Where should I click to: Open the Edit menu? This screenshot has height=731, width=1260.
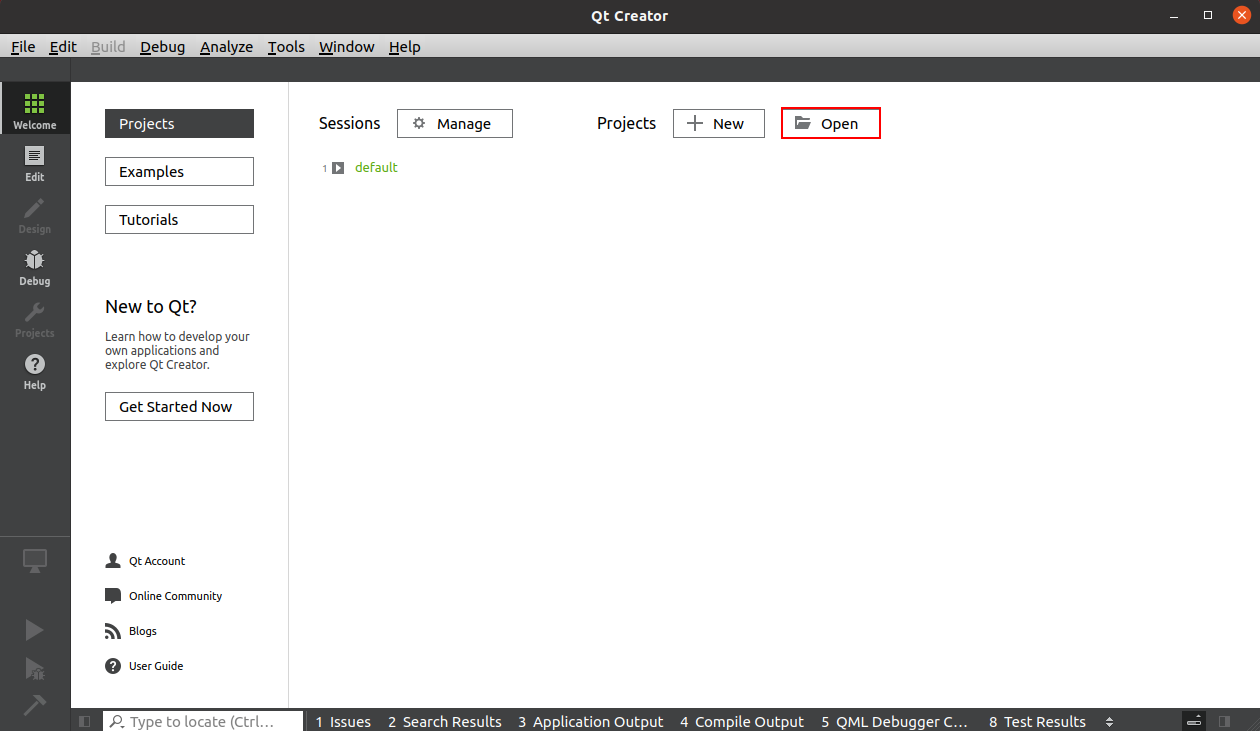(63, 47)
